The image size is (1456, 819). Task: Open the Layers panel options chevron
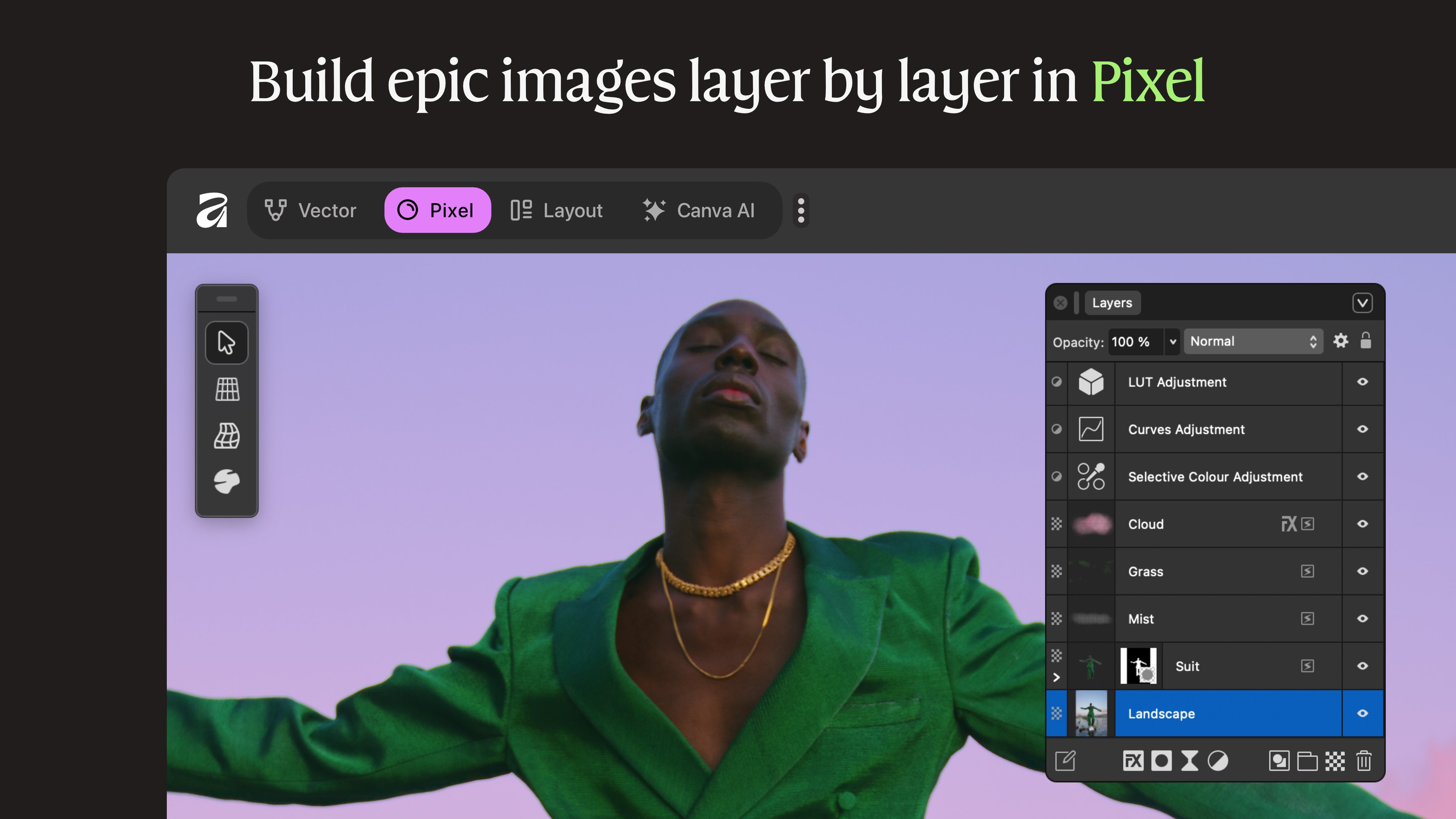pos(1362,303)
